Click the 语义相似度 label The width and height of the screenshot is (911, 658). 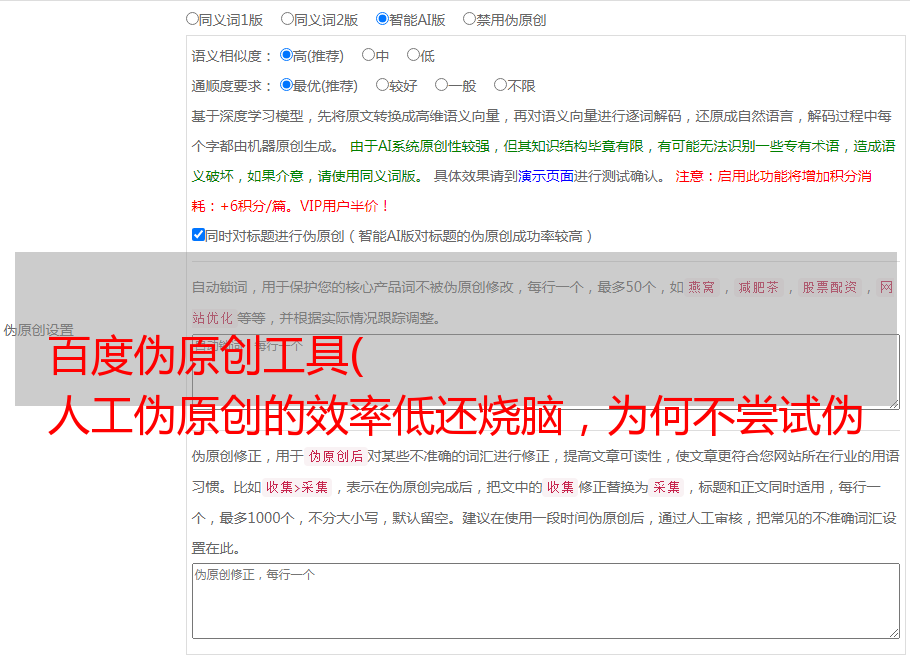(x=232, y=56)
